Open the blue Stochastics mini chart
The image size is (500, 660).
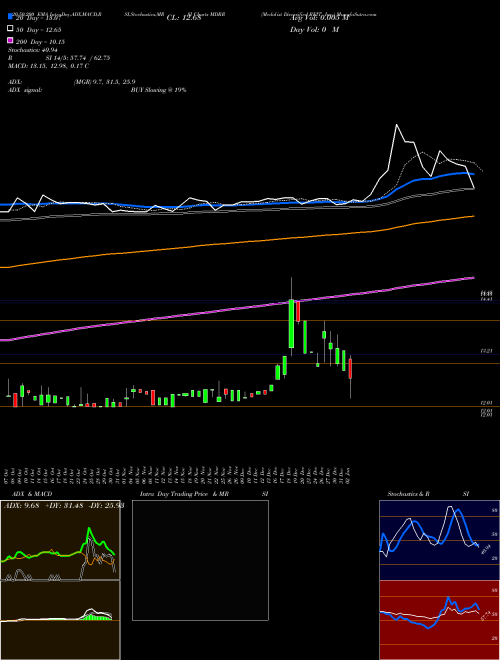pos(439,540)
